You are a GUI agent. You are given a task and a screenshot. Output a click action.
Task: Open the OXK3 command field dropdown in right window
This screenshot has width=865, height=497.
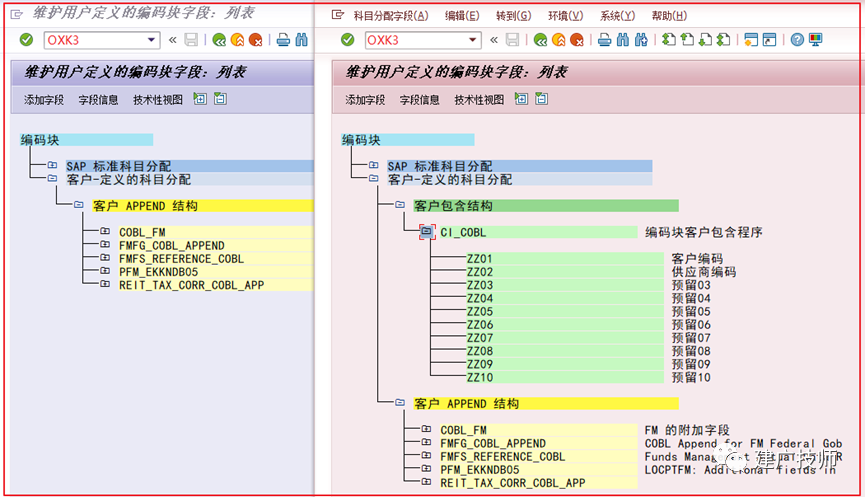[x=473, y=40]
